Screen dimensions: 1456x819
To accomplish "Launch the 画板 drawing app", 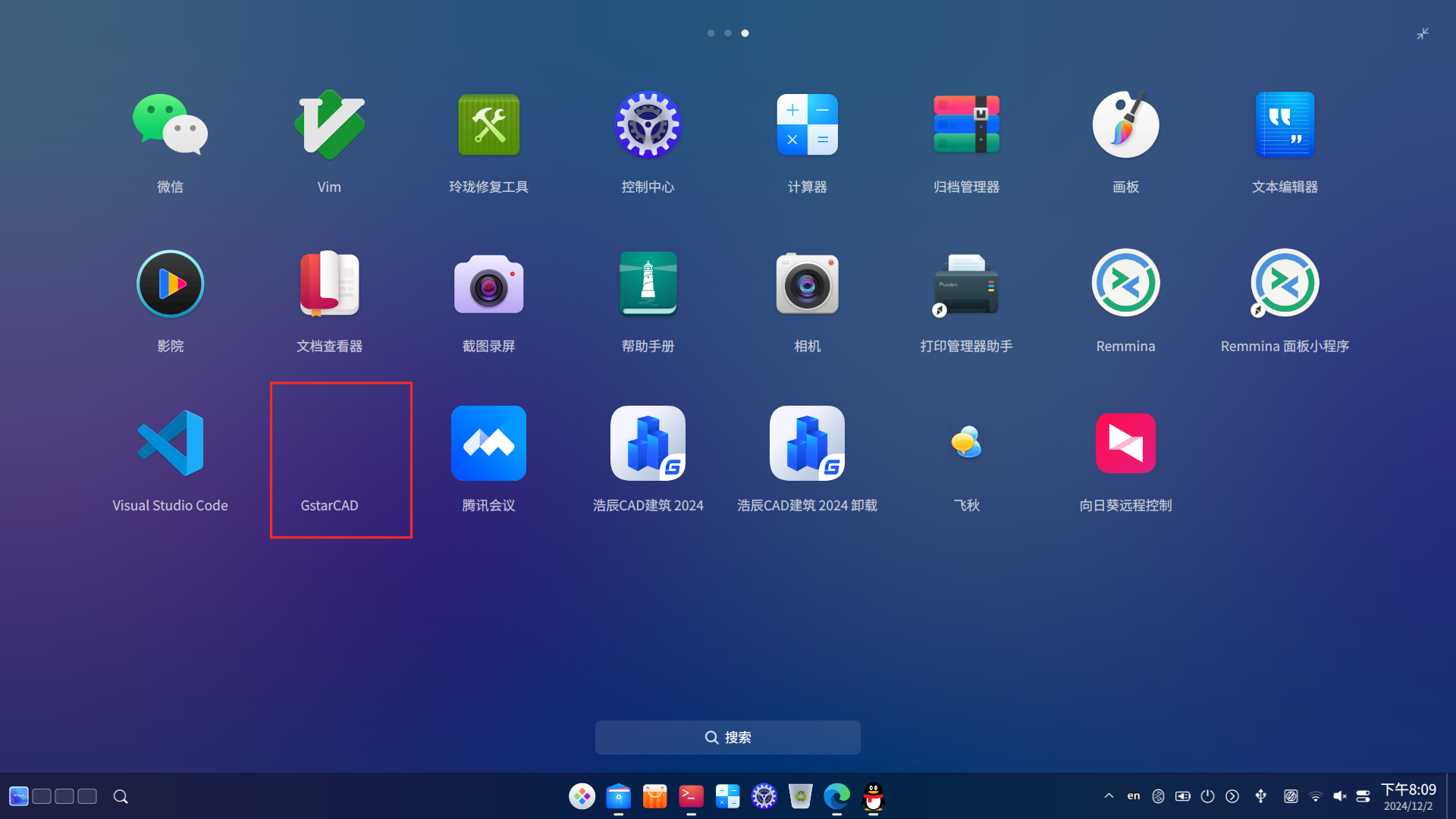I will 1125,125.
